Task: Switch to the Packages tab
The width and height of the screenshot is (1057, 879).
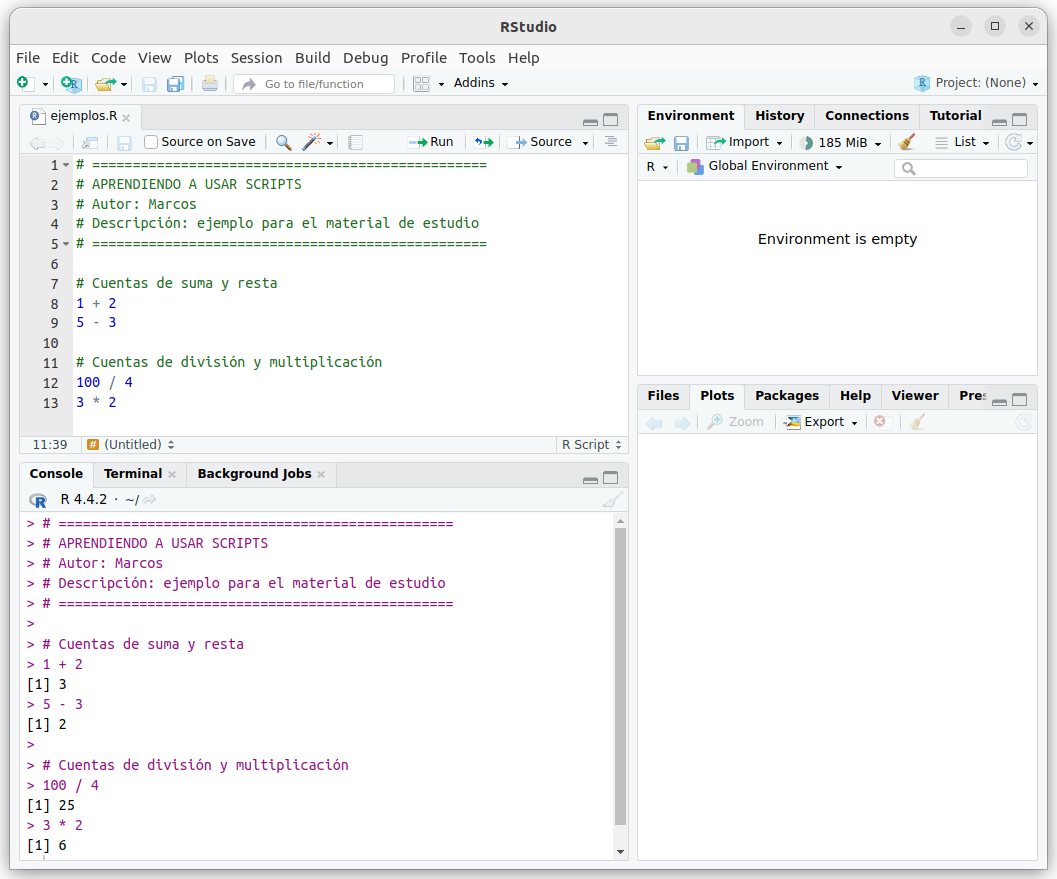Action: [x=787, y=396]
